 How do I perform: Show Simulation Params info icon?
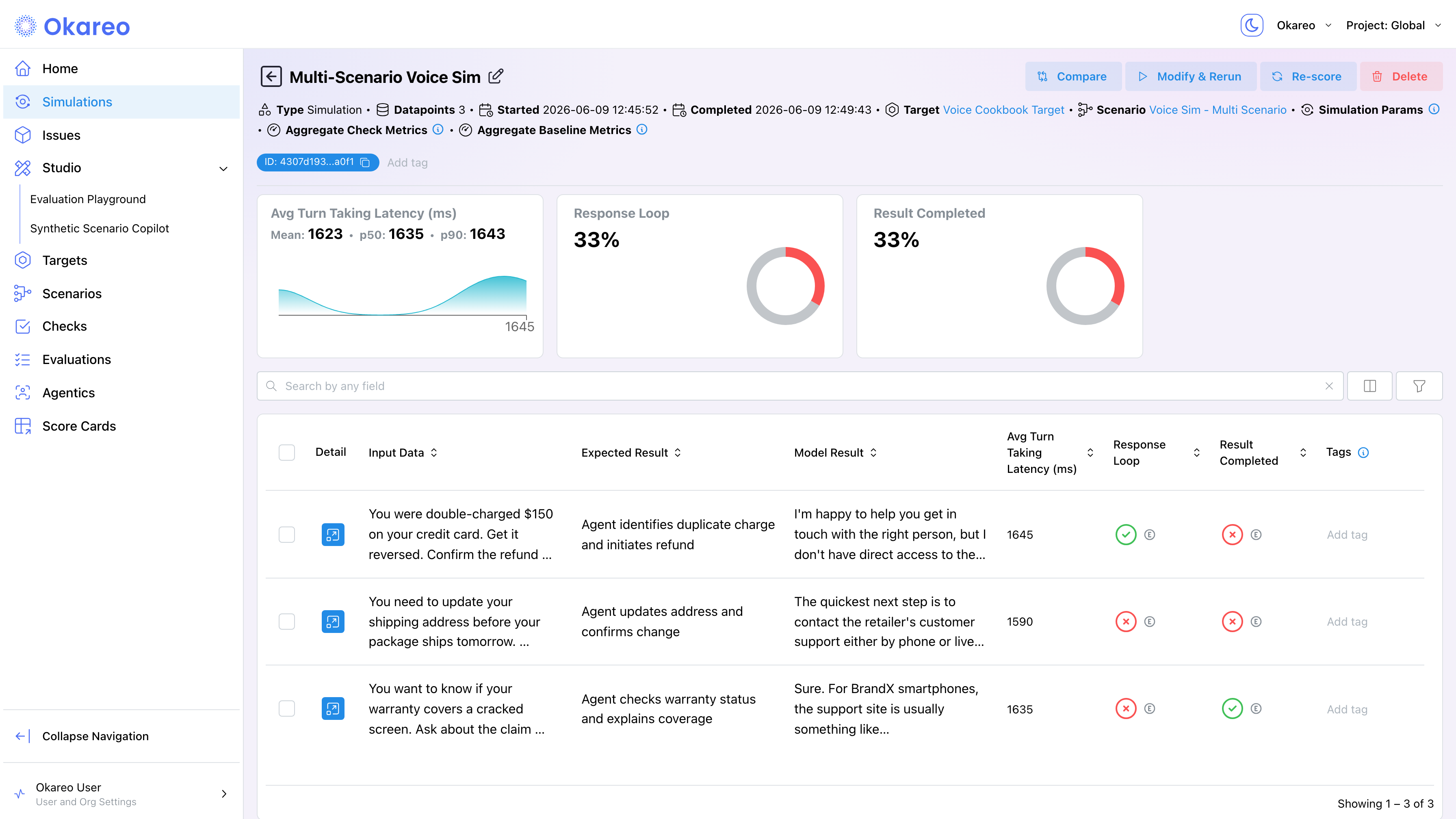click(x=1434, y=109)
